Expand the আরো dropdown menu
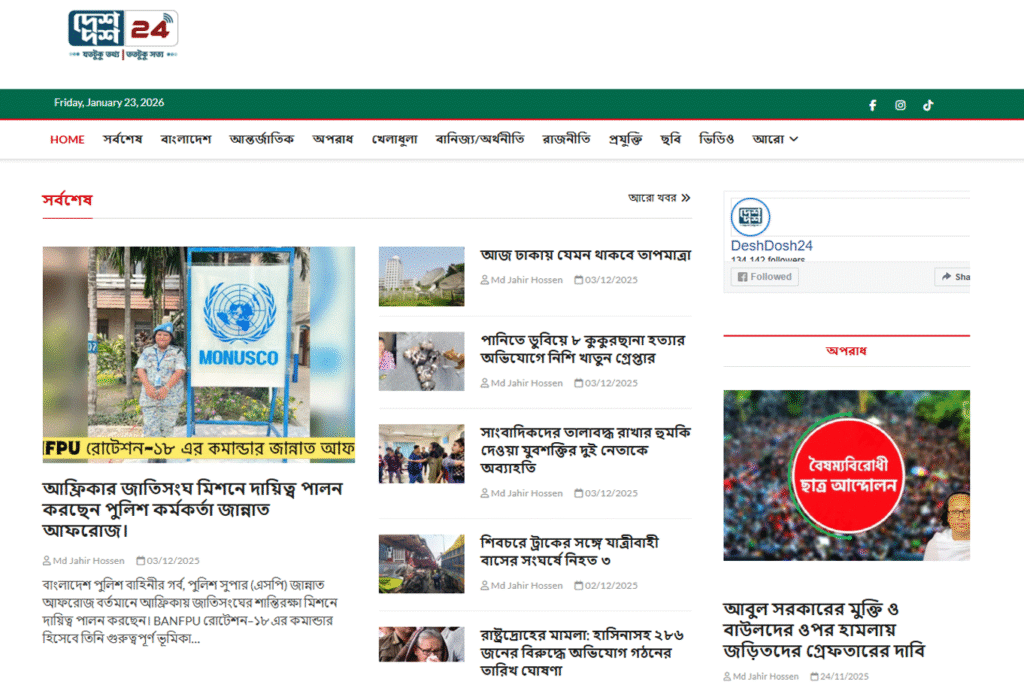Viewport: 1024px width, 688px height. click(775, 139)
